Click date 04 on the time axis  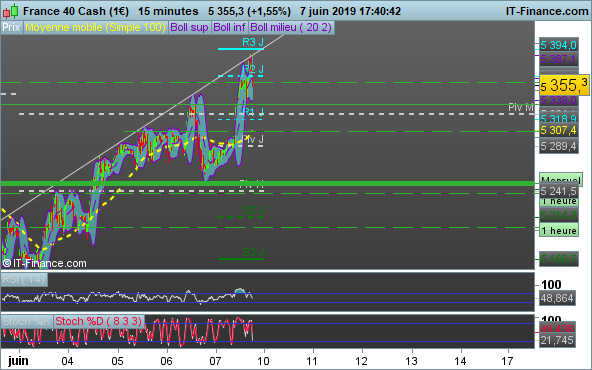point(68,361)
